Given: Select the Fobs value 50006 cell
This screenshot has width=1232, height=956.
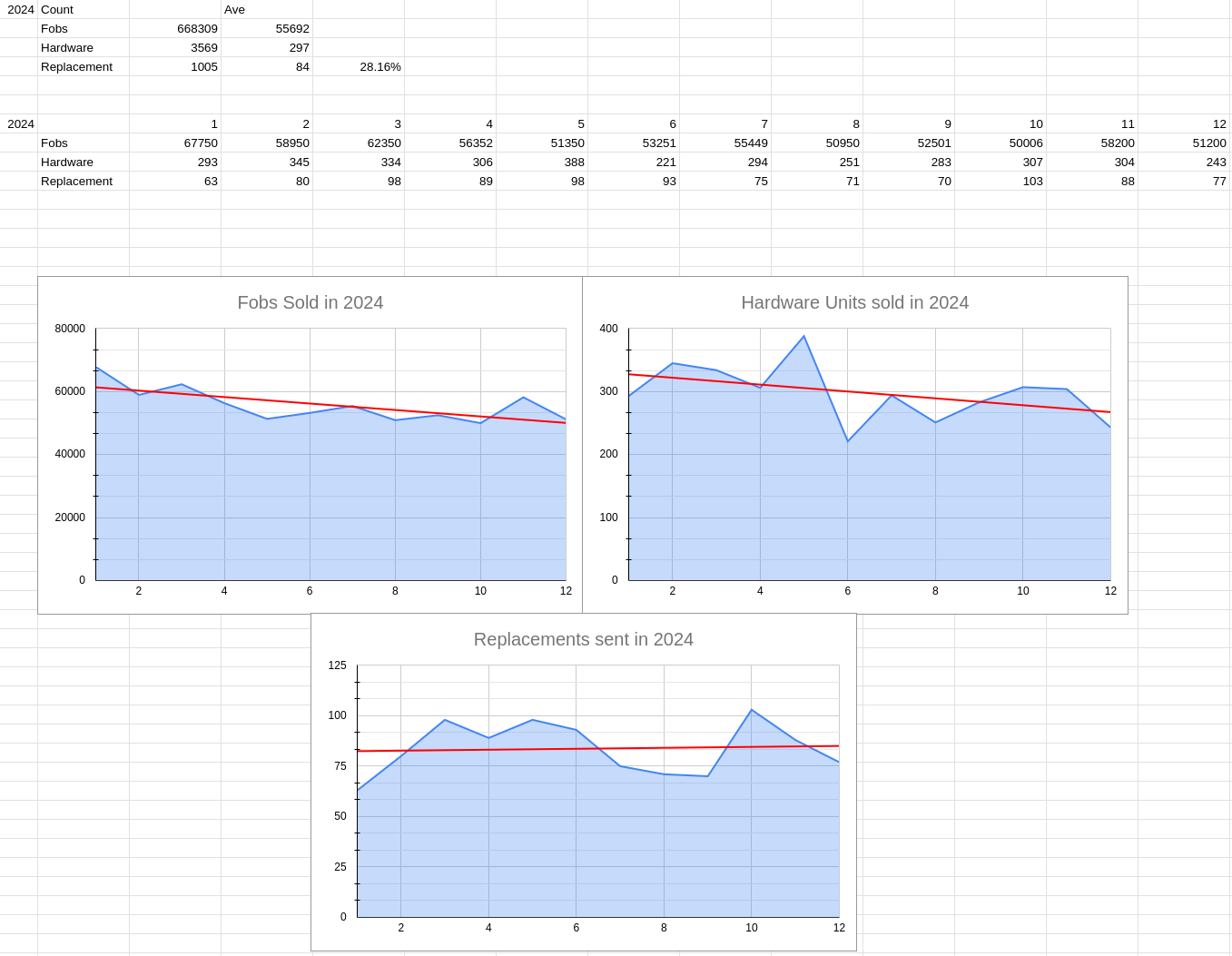Looking at the screenshot, I should pos(1000,143).
